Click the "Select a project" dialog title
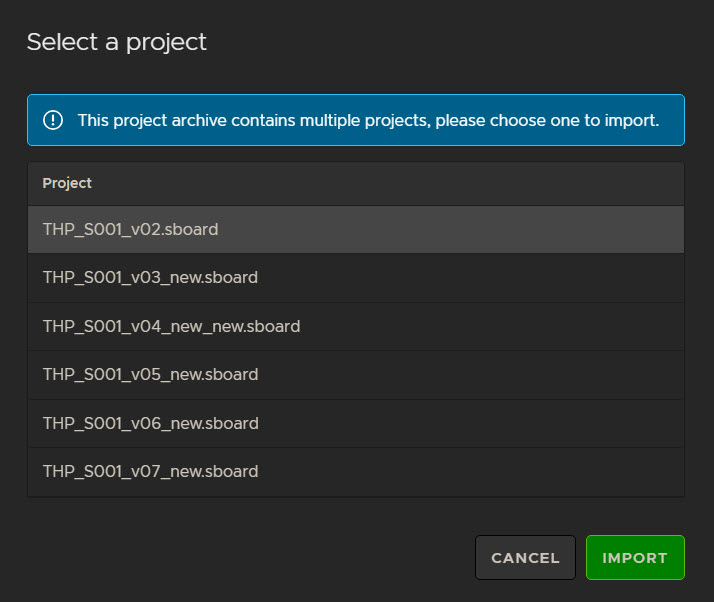 117,42
